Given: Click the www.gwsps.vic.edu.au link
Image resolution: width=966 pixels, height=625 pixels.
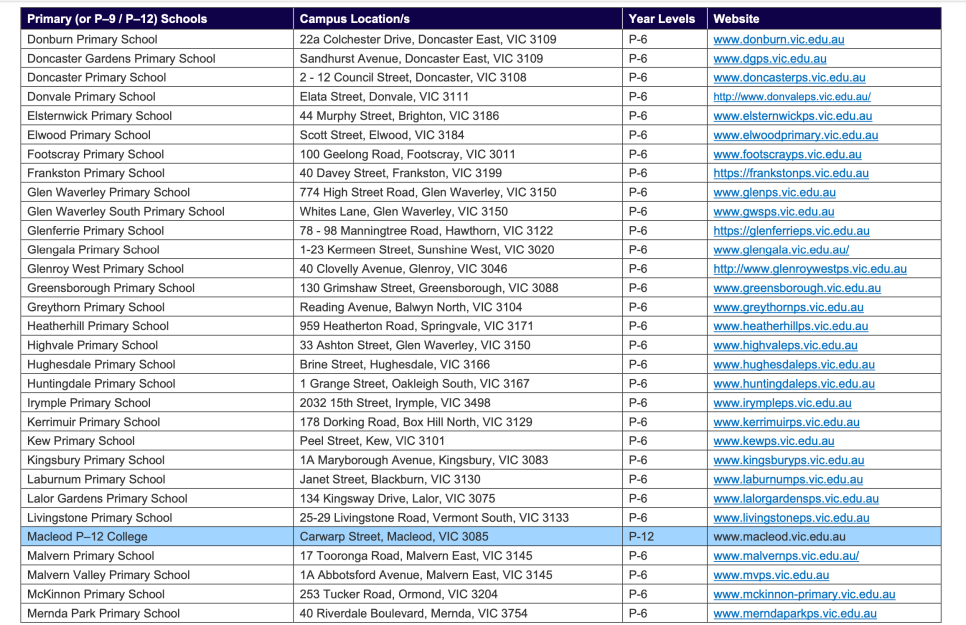Looking at the screenshot, I should (774, 212).
